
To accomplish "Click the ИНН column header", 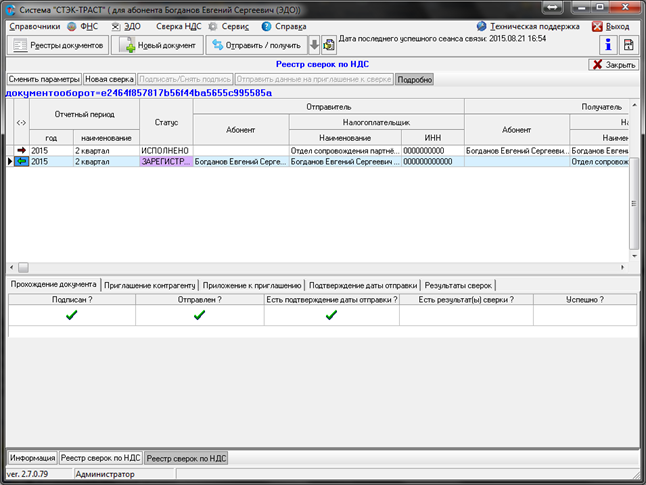I will coord(433,138).
